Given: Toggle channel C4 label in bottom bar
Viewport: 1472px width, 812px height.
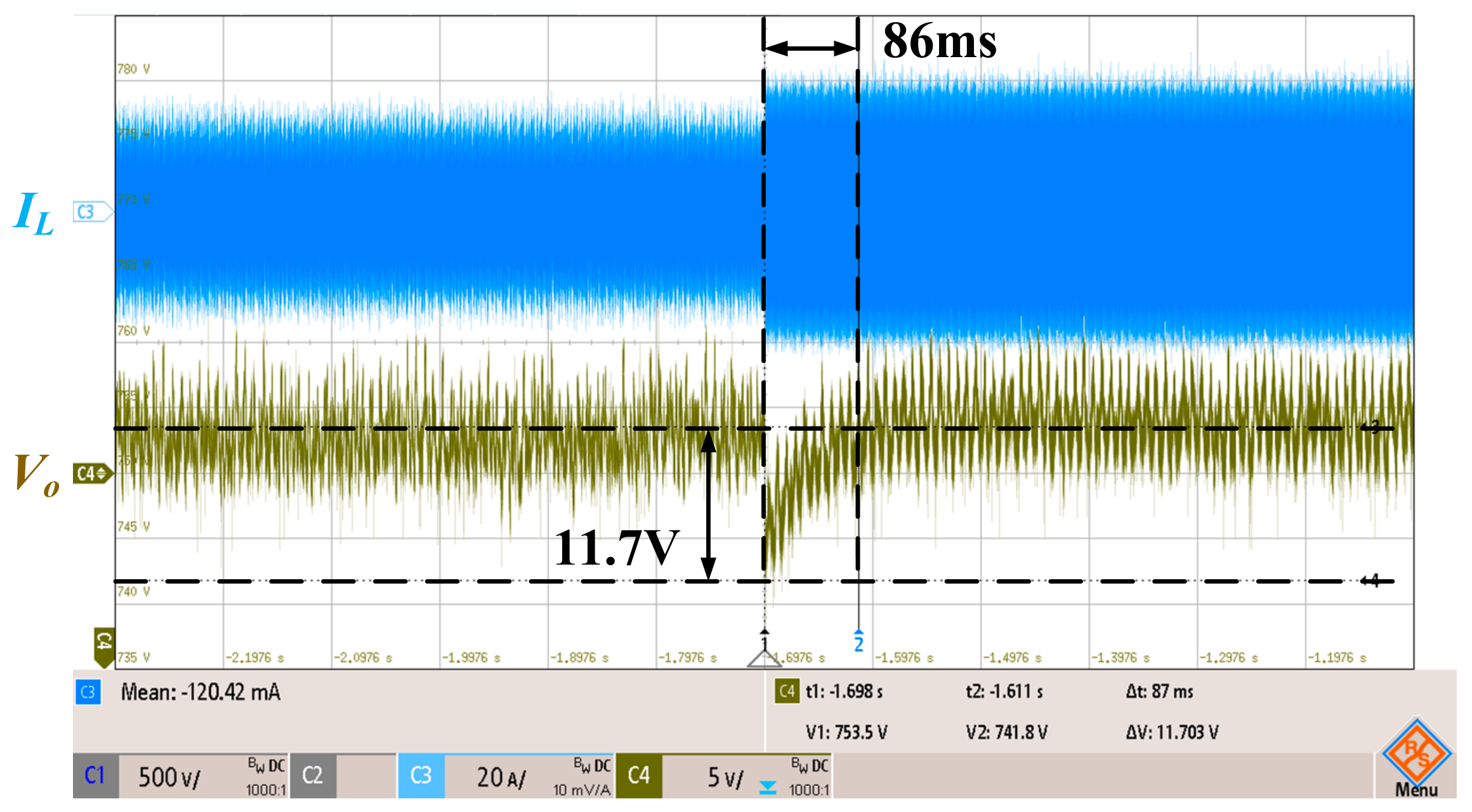Looking at the screenshot, I should pos(639,776).
